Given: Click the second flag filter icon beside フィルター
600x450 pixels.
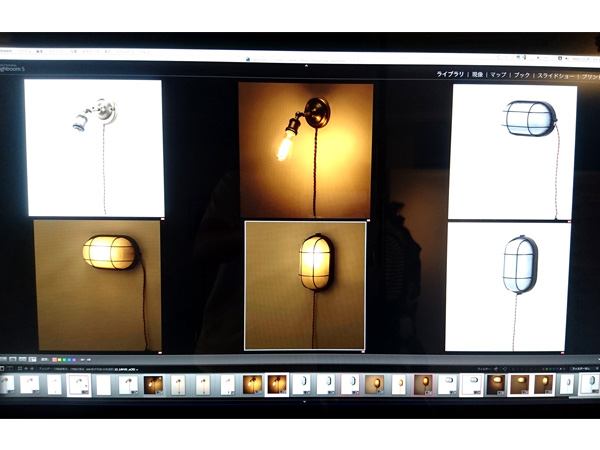Looking at the screenshot, I should [505, 369].
